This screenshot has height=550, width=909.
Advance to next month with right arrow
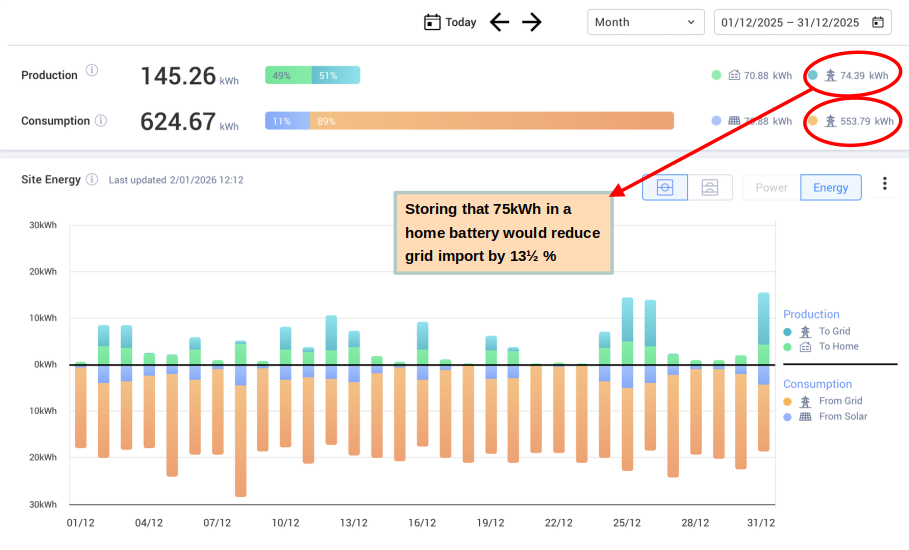tap(532, 22)
